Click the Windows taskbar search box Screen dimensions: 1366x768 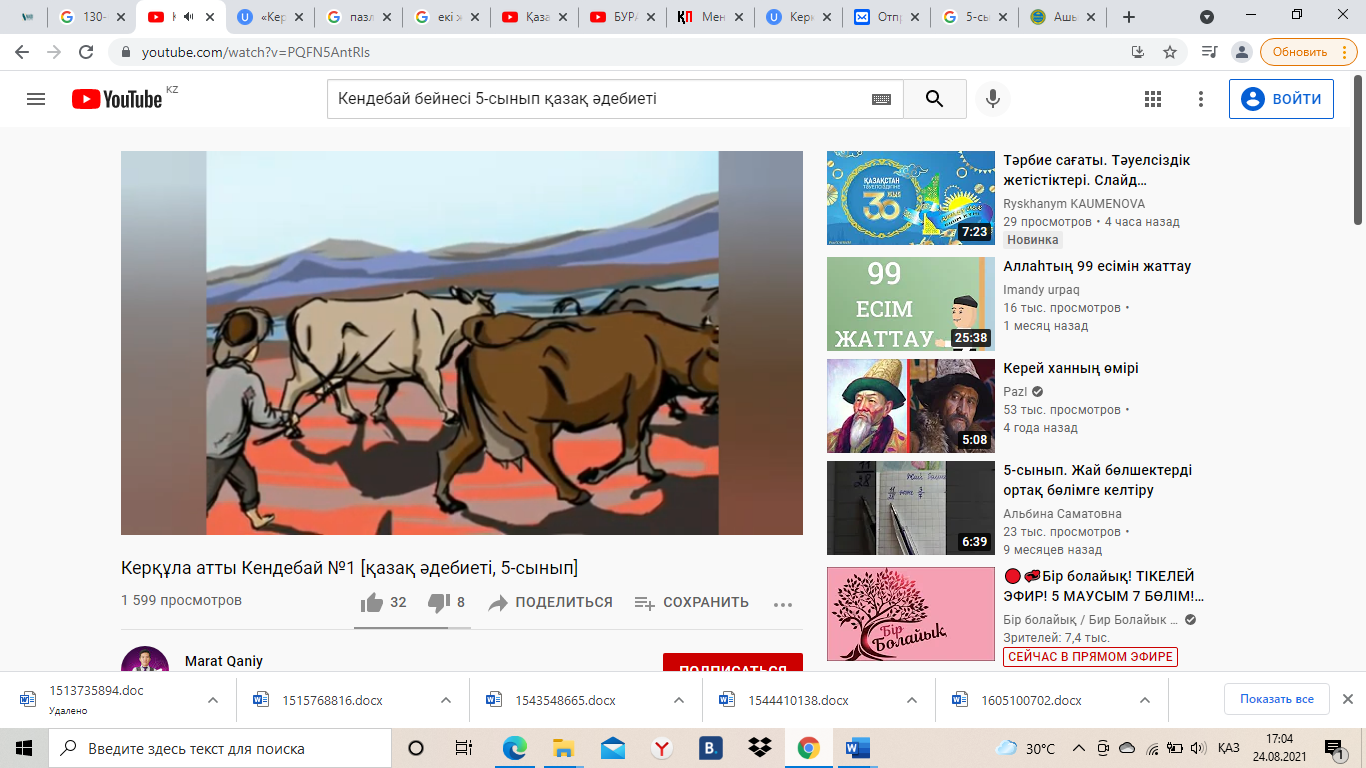coord(220,748)
